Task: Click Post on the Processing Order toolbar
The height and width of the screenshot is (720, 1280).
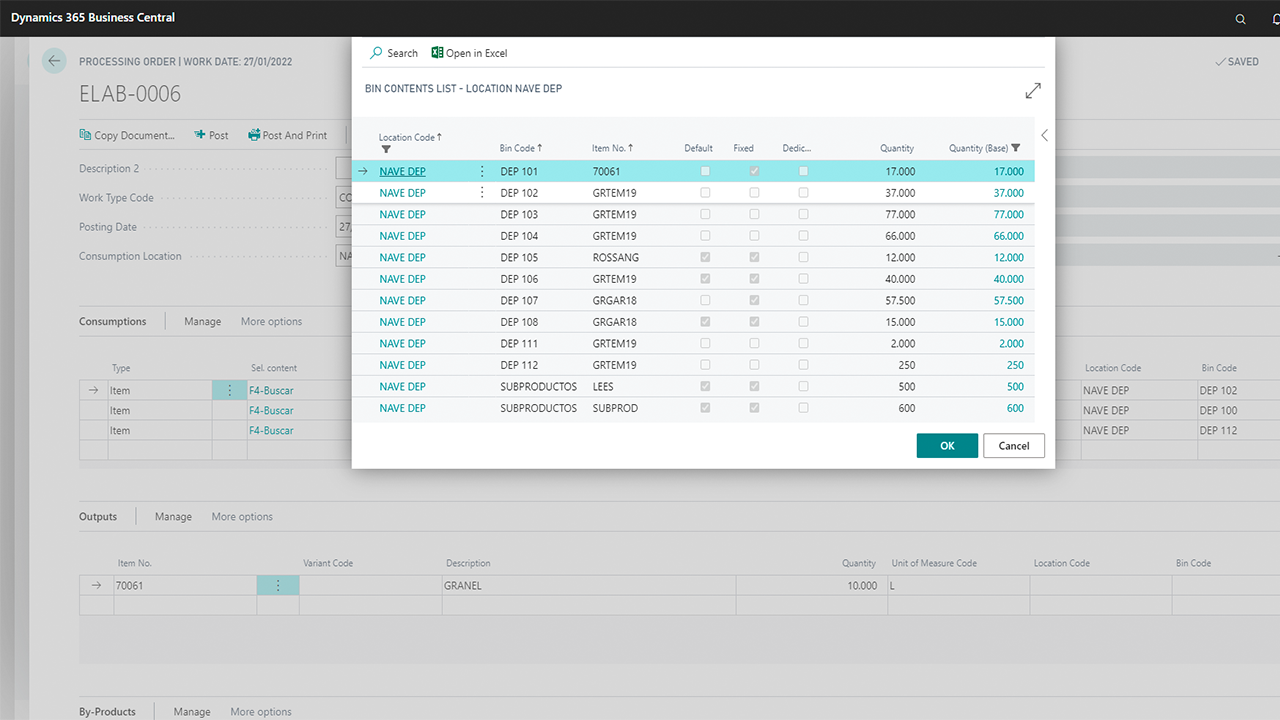Action: [212, 135]
